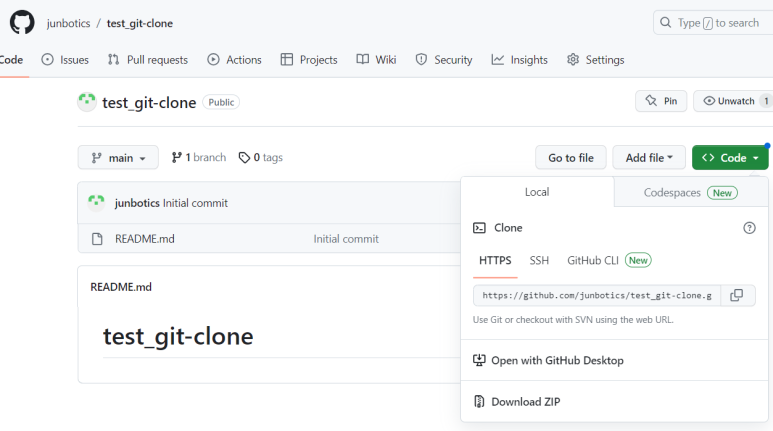Click the repository avatar beside test_git-clone title
The width and height of the screenshot is (773, 431).
pos(87,102)
